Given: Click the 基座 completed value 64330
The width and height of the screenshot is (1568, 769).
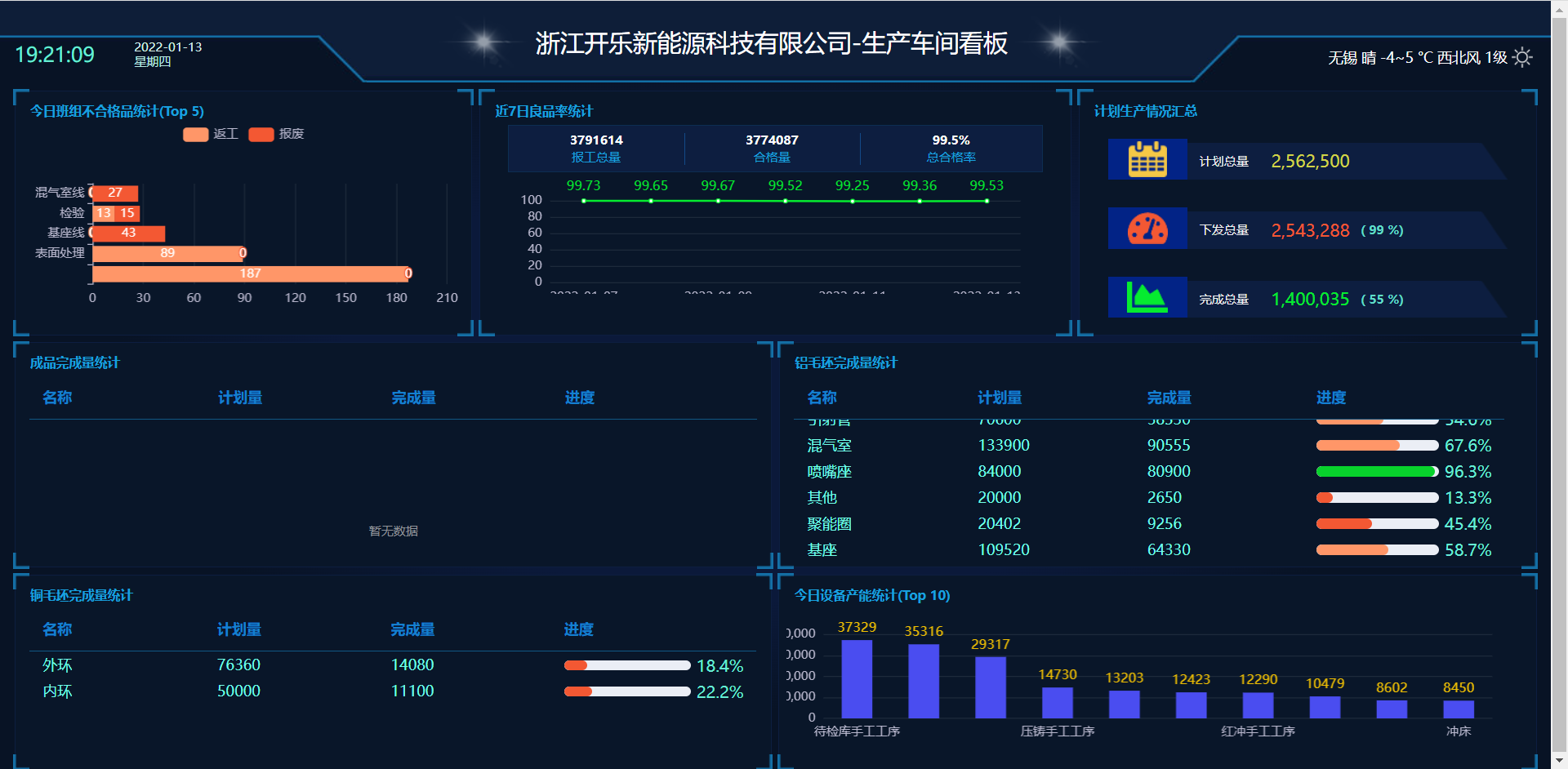Looking at the screenshot, I should [x=1169, y=550].
